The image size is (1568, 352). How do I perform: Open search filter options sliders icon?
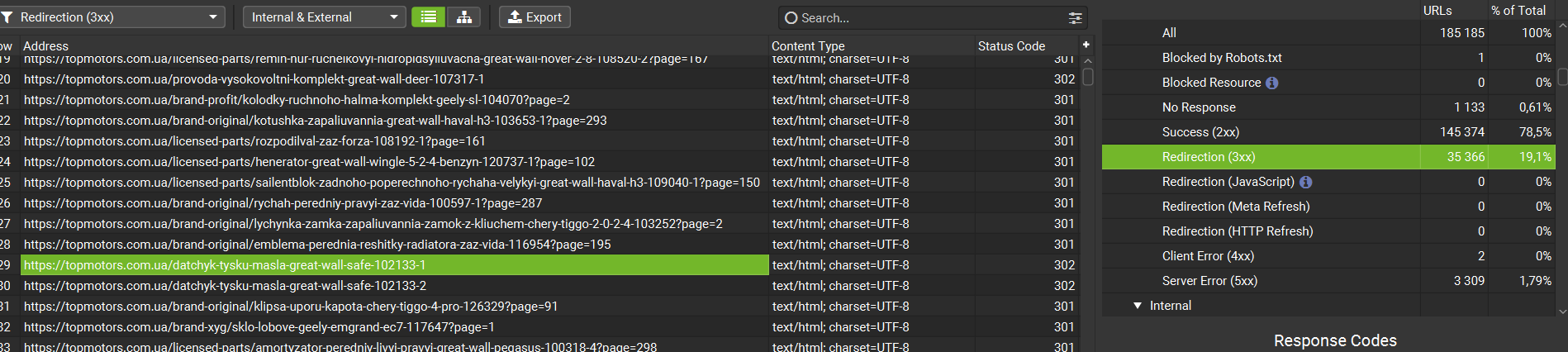tap(1075, 18)
